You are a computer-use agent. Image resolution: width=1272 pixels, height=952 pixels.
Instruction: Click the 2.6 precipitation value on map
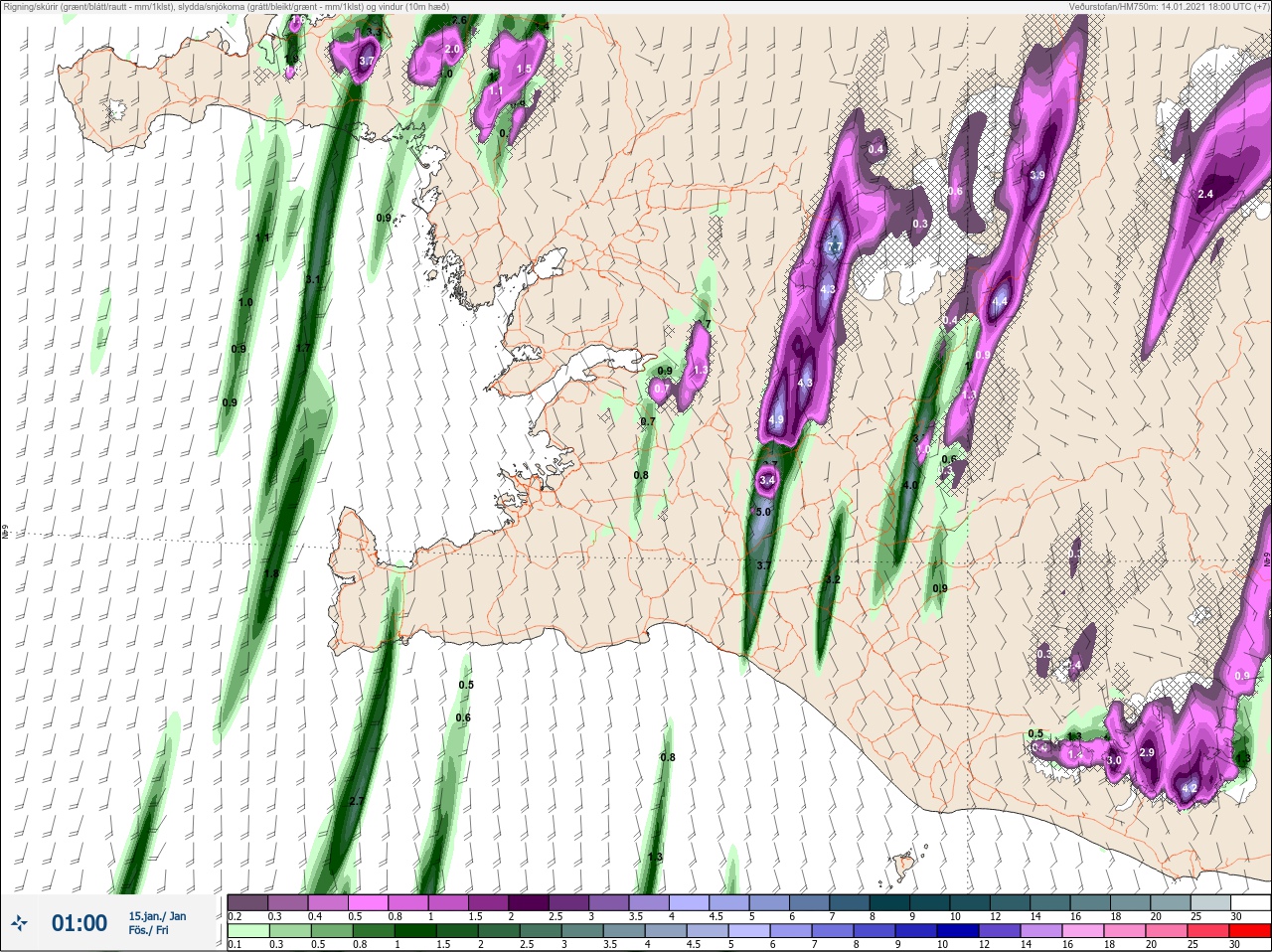pyautogui.click(x=458, y=20)
